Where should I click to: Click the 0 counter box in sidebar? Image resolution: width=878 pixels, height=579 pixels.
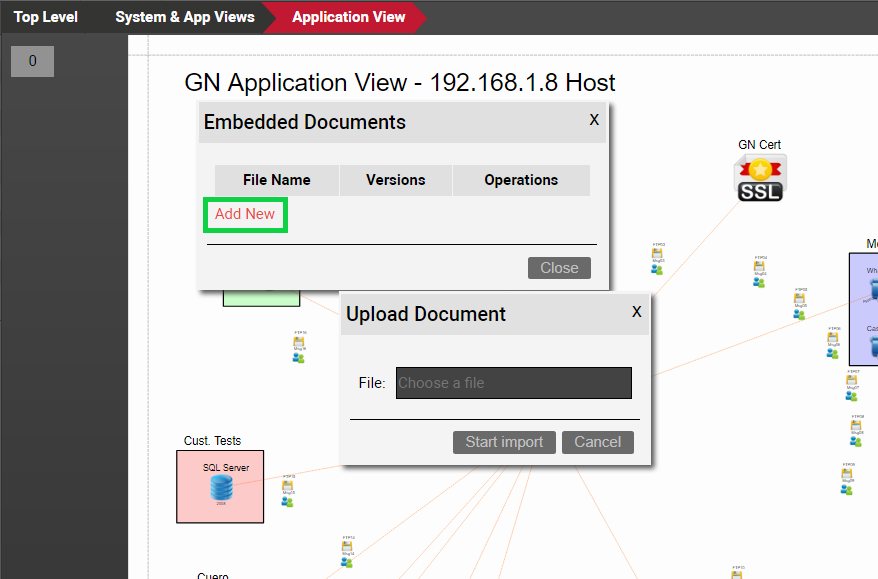pos(32,61)
